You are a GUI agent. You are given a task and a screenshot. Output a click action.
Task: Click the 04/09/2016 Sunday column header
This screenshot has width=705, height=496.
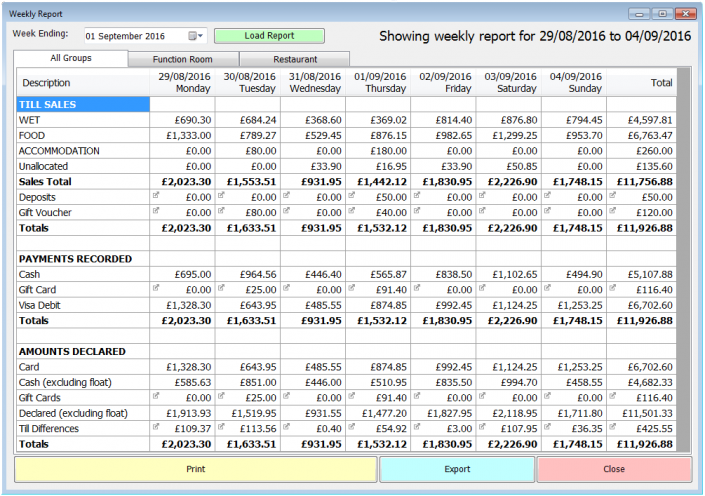[x=576, y=82]
